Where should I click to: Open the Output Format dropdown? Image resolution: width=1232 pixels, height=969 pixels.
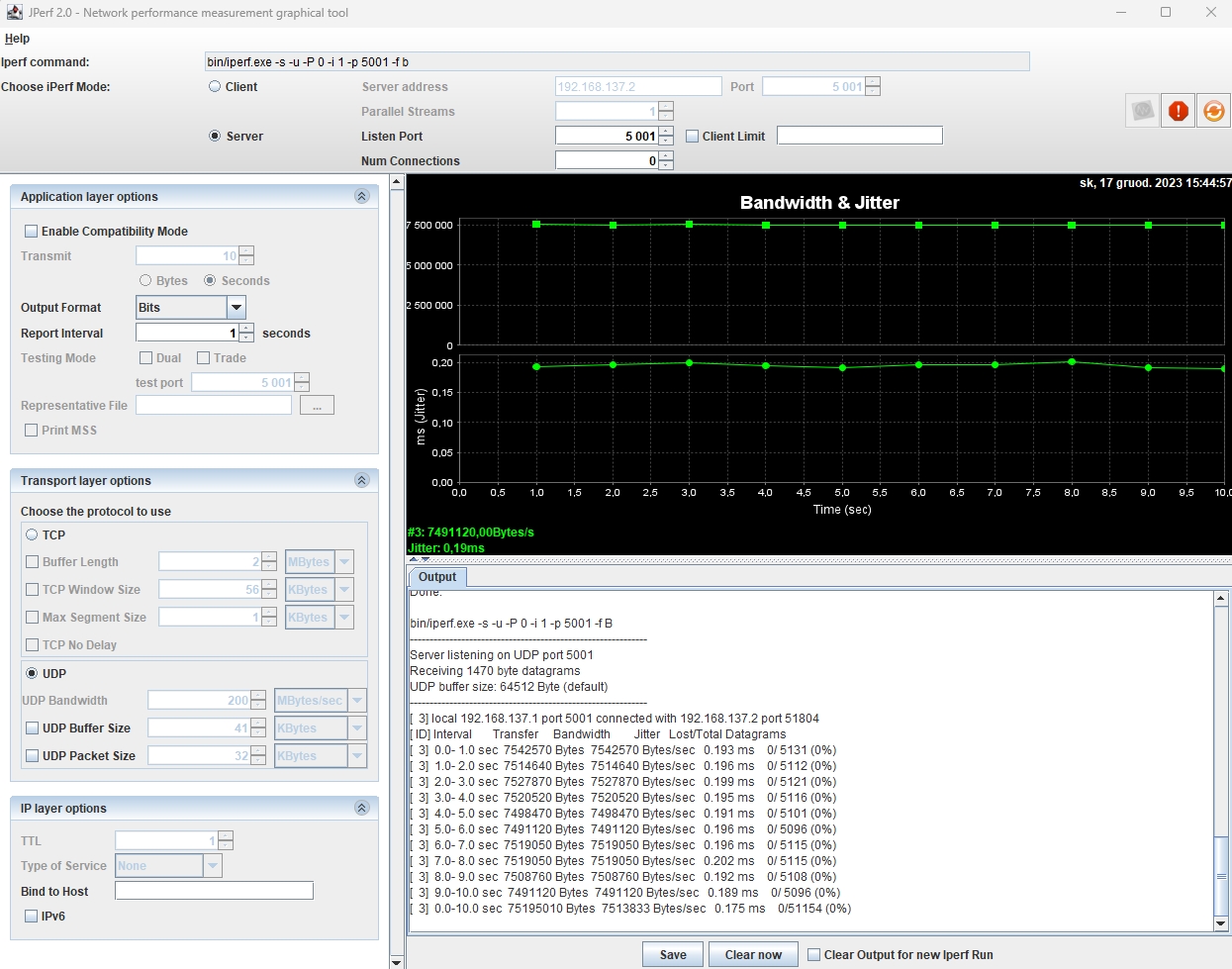tap(237, 308)
